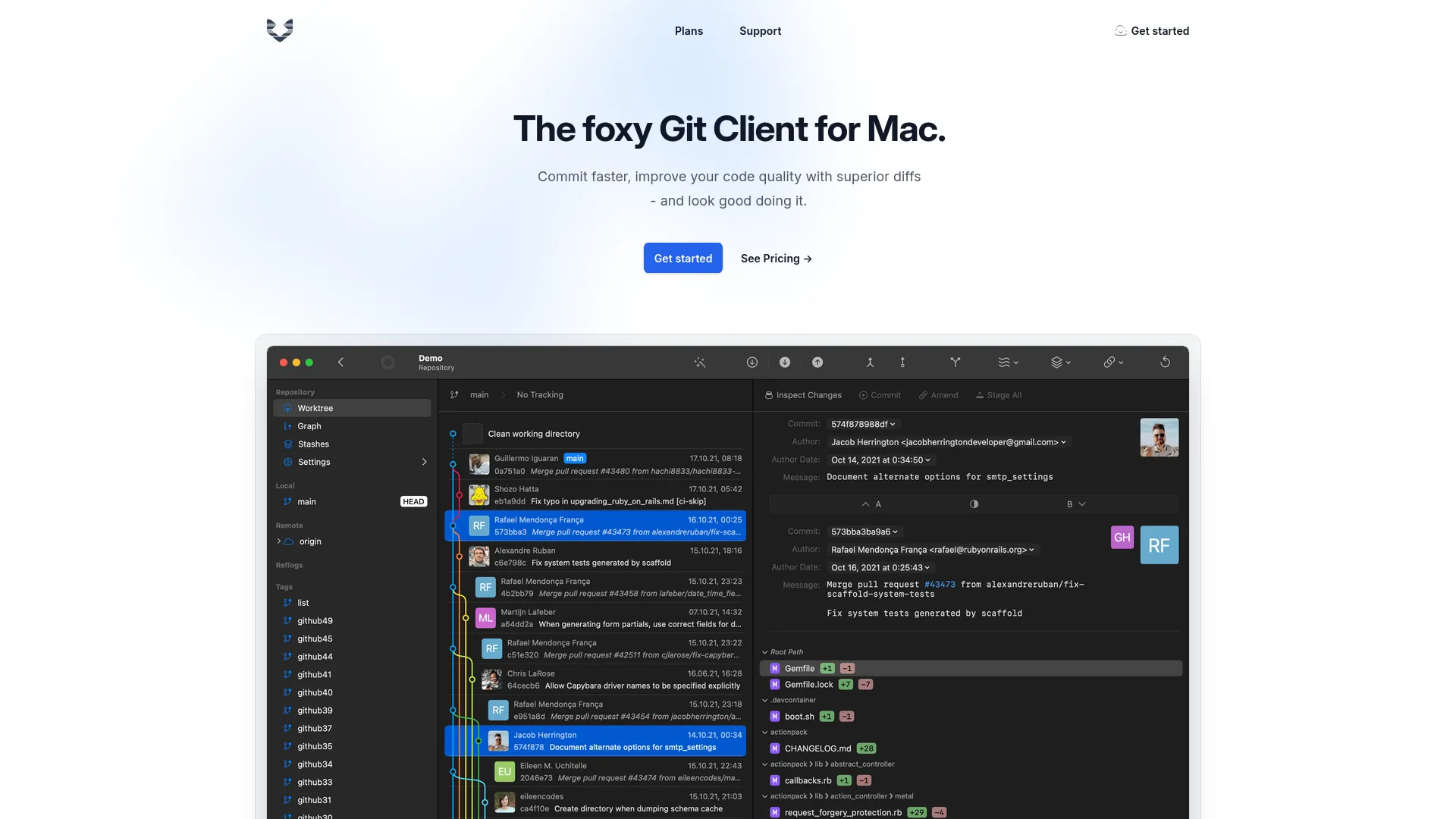1456x819 pixels.
Task: Collapse the Root Path file group
Action: coord(764,652)
